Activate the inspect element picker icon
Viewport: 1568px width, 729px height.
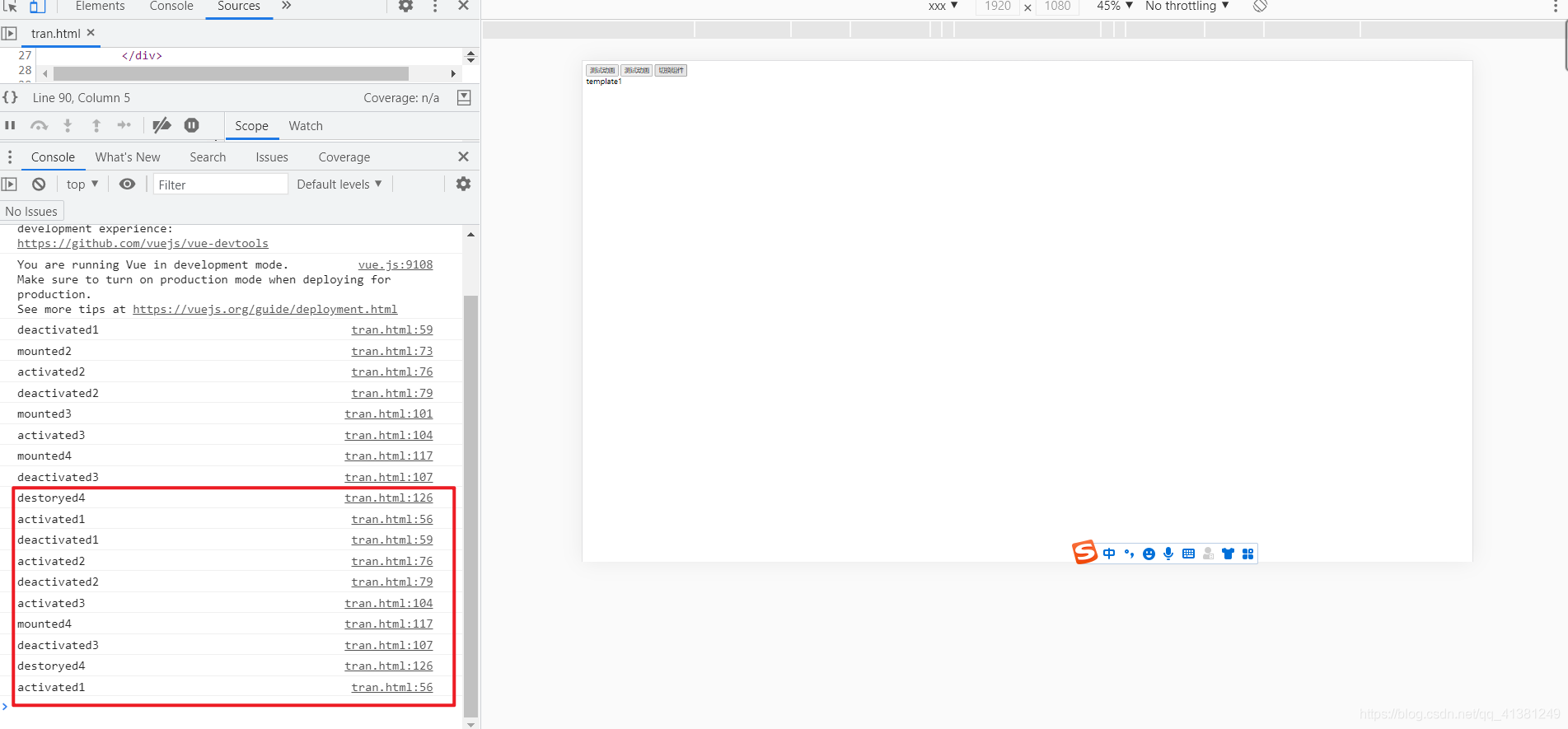tap(11, 6)
